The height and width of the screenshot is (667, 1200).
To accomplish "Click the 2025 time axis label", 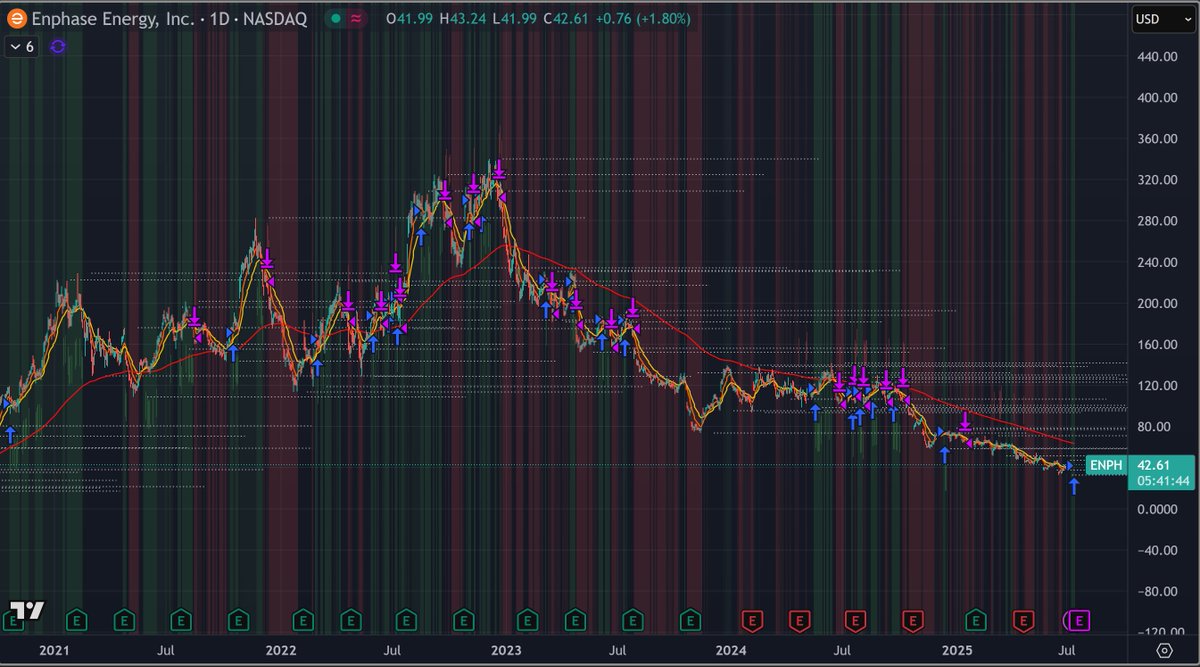I will click(x=957, y=650).
